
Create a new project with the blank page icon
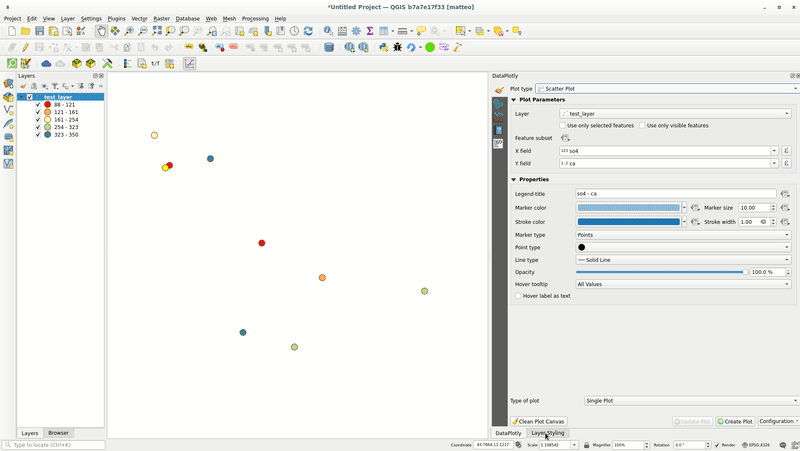[x=12, y=31]
